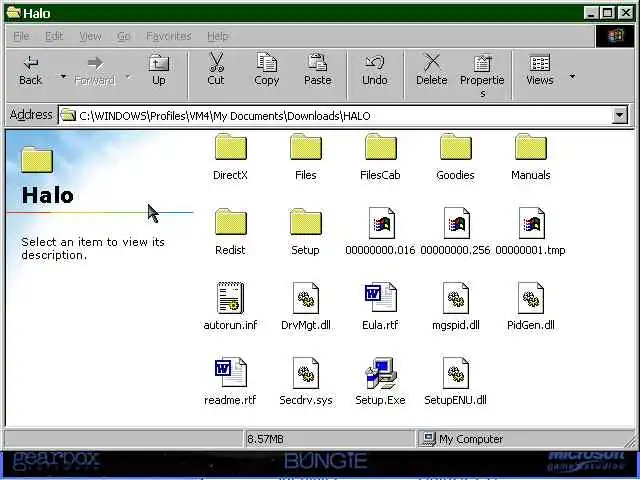
Task: Select the Secdrv.sys file icon
Action: [306, 373]
